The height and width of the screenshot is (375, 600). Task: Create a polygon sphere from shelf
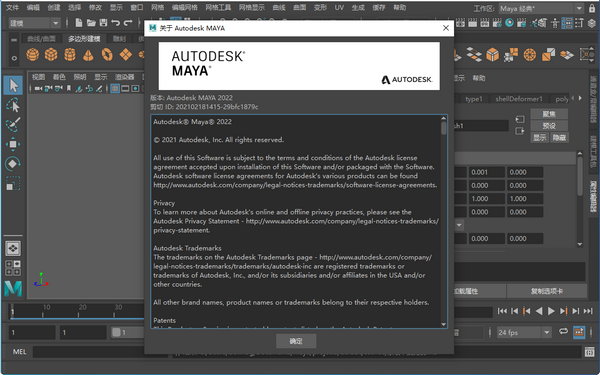pyautogui.click(x=33, y=54)
